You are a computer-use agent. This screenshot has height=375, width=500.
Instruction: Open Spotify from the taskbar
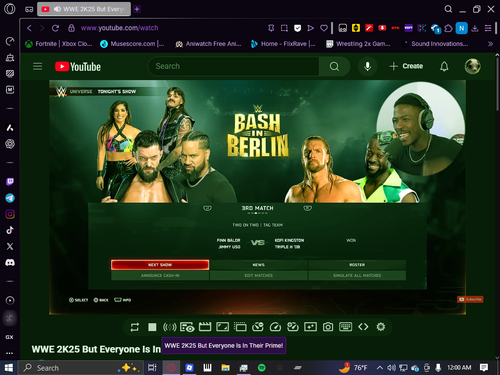pyautogui.click(x=262, y=368)
